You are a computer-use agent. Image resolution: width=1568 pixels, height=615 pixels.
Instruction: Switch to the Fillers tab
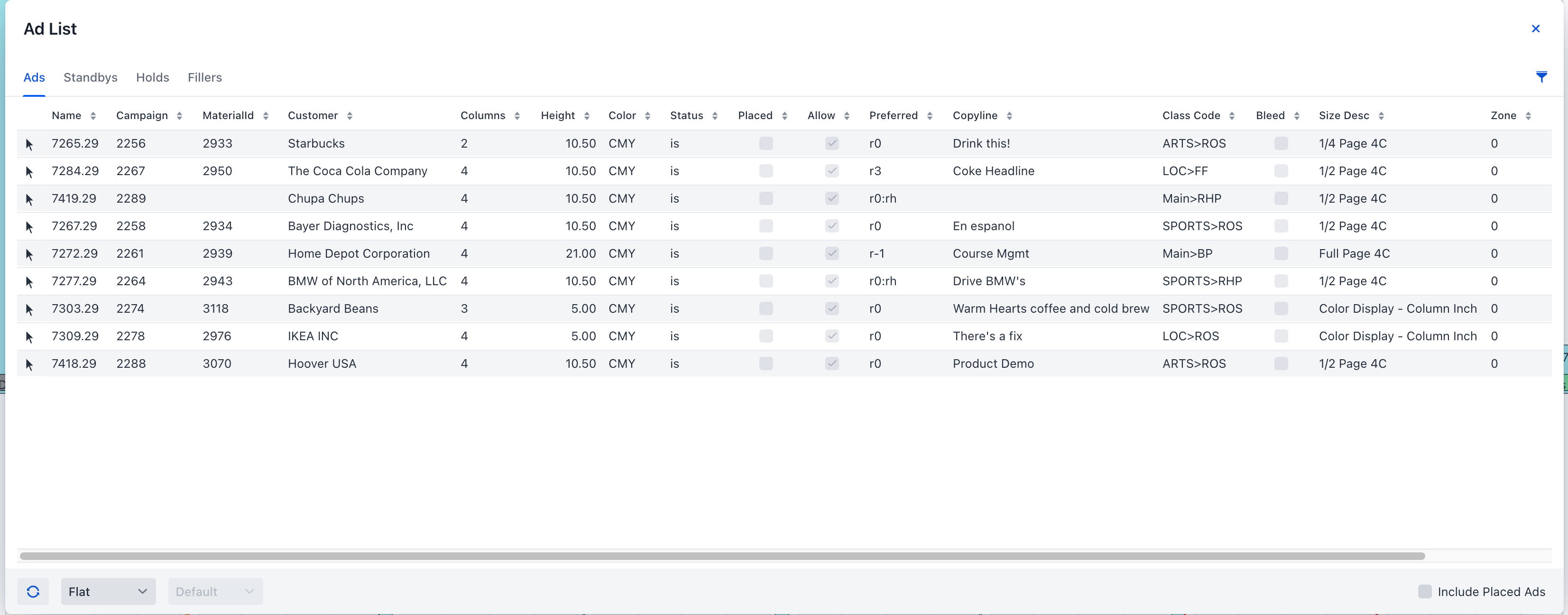204,77
